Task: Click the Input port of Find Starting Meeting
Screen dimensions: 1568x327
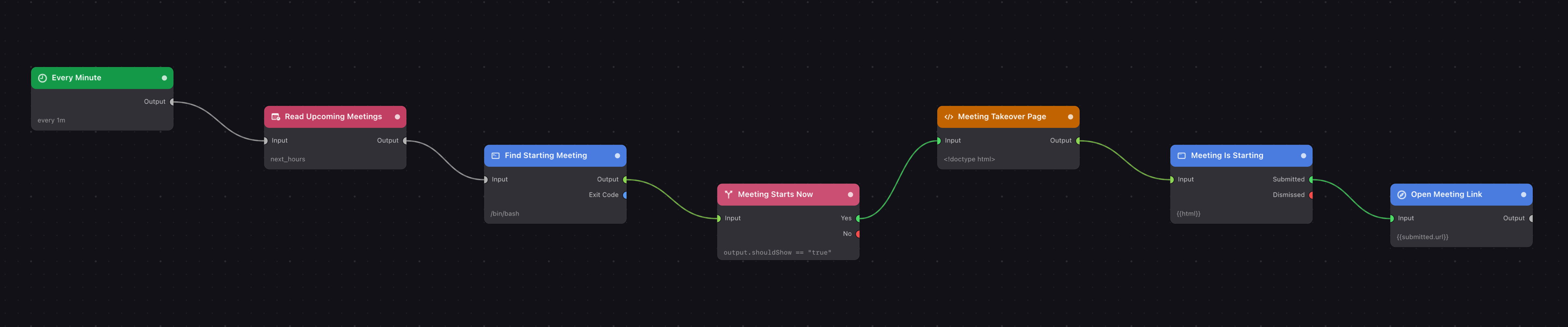Action: point(485,180)
